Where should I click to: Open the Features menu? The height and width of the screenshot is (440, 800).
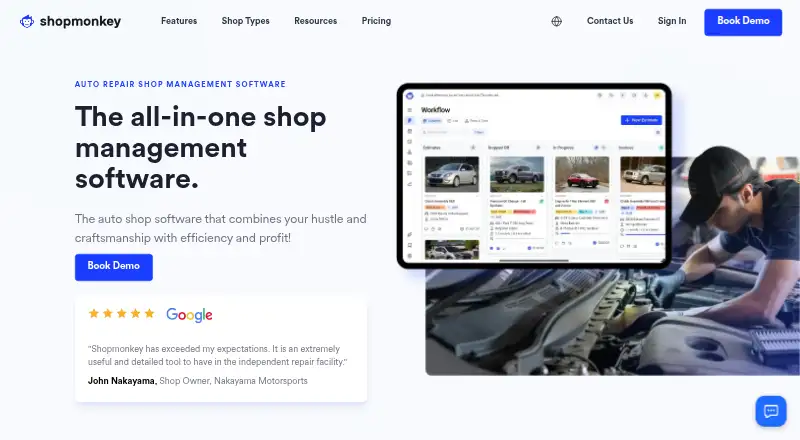(179, 21)
